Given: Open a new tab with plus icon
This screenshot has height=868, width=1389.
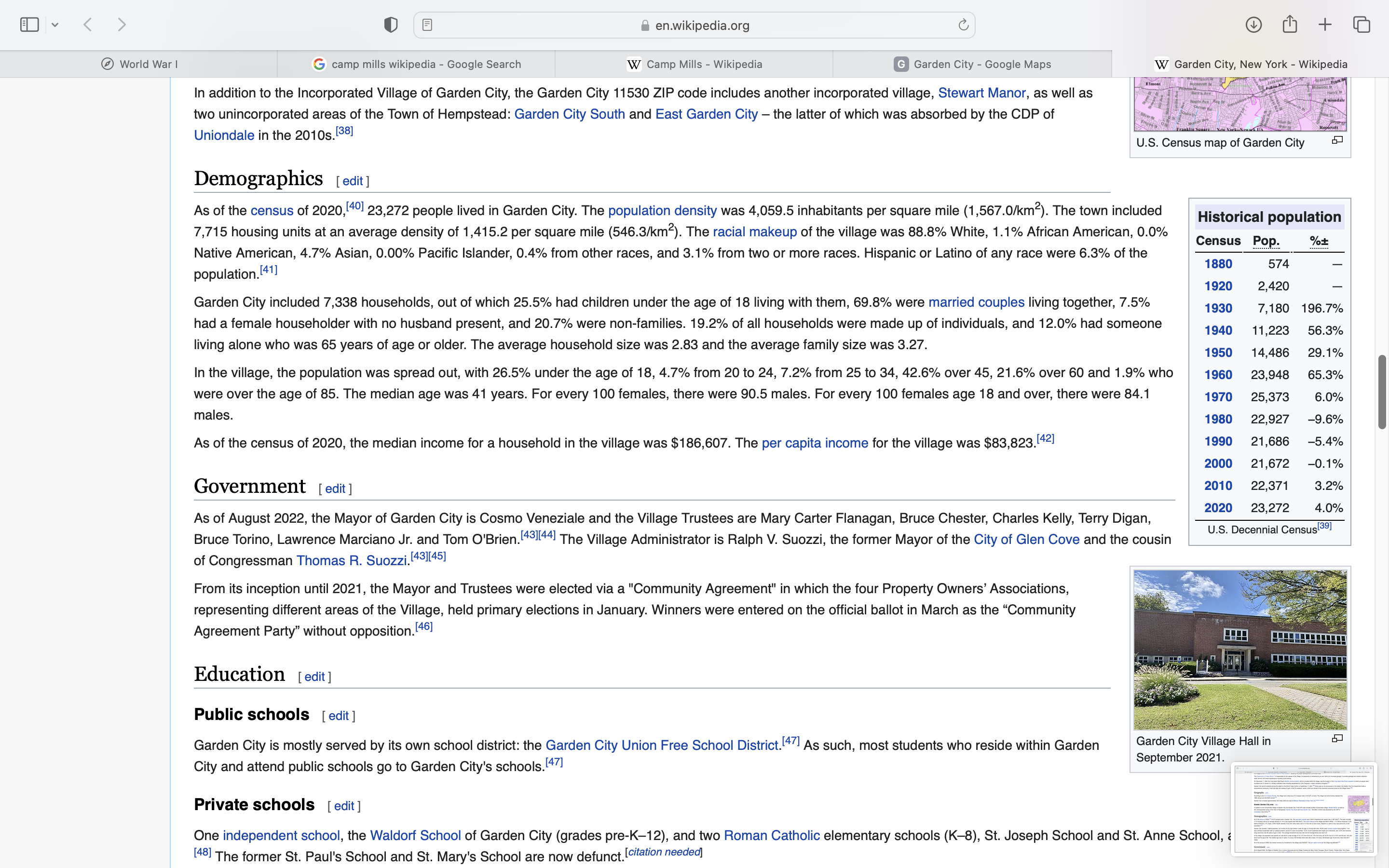Looking at the screenshot, I should pos(1325,25).
